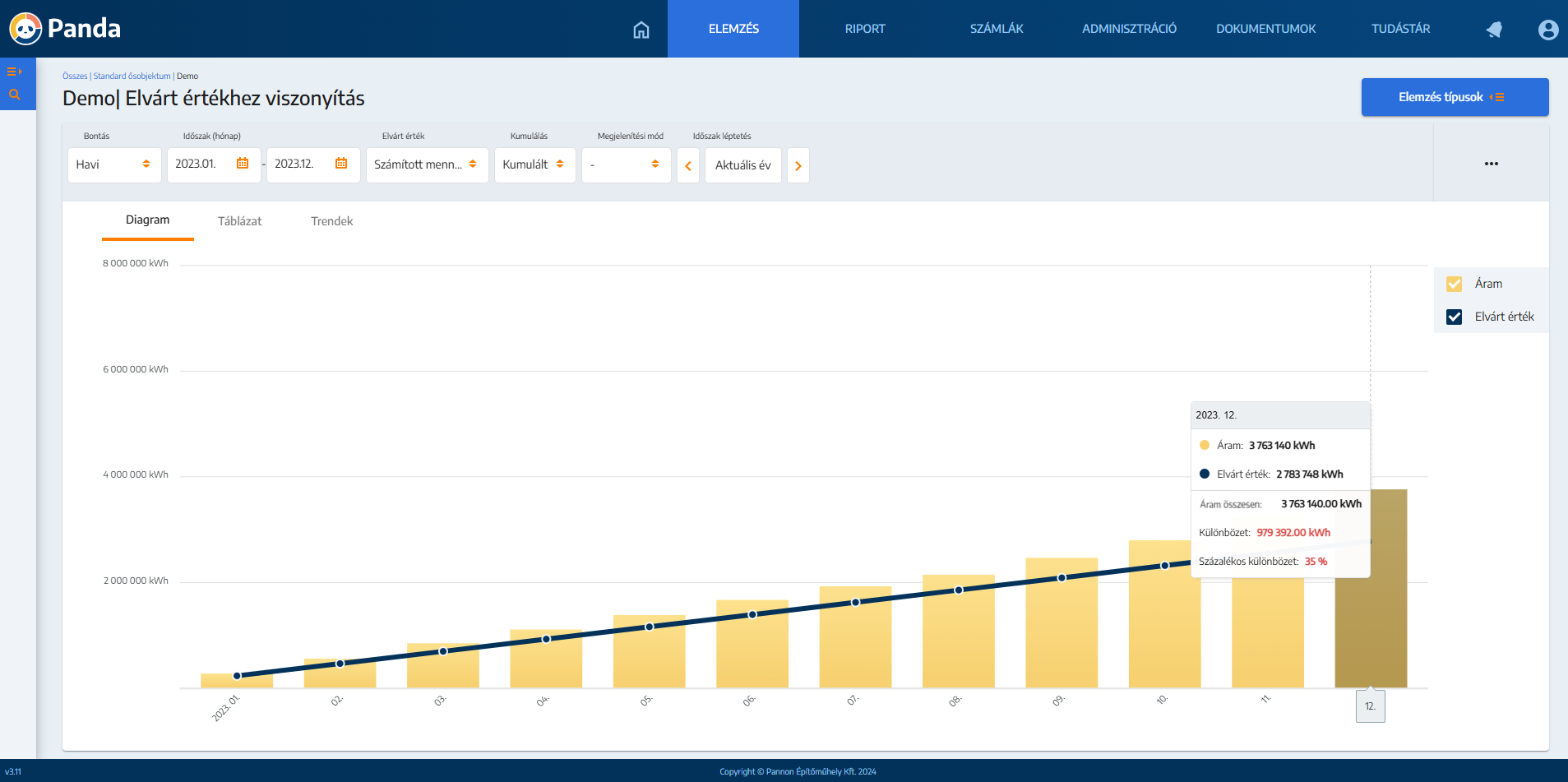The image size is (1568, 782).
Task: Click the sidebar search magnifier icon
Action: click(x=14, y=95)
